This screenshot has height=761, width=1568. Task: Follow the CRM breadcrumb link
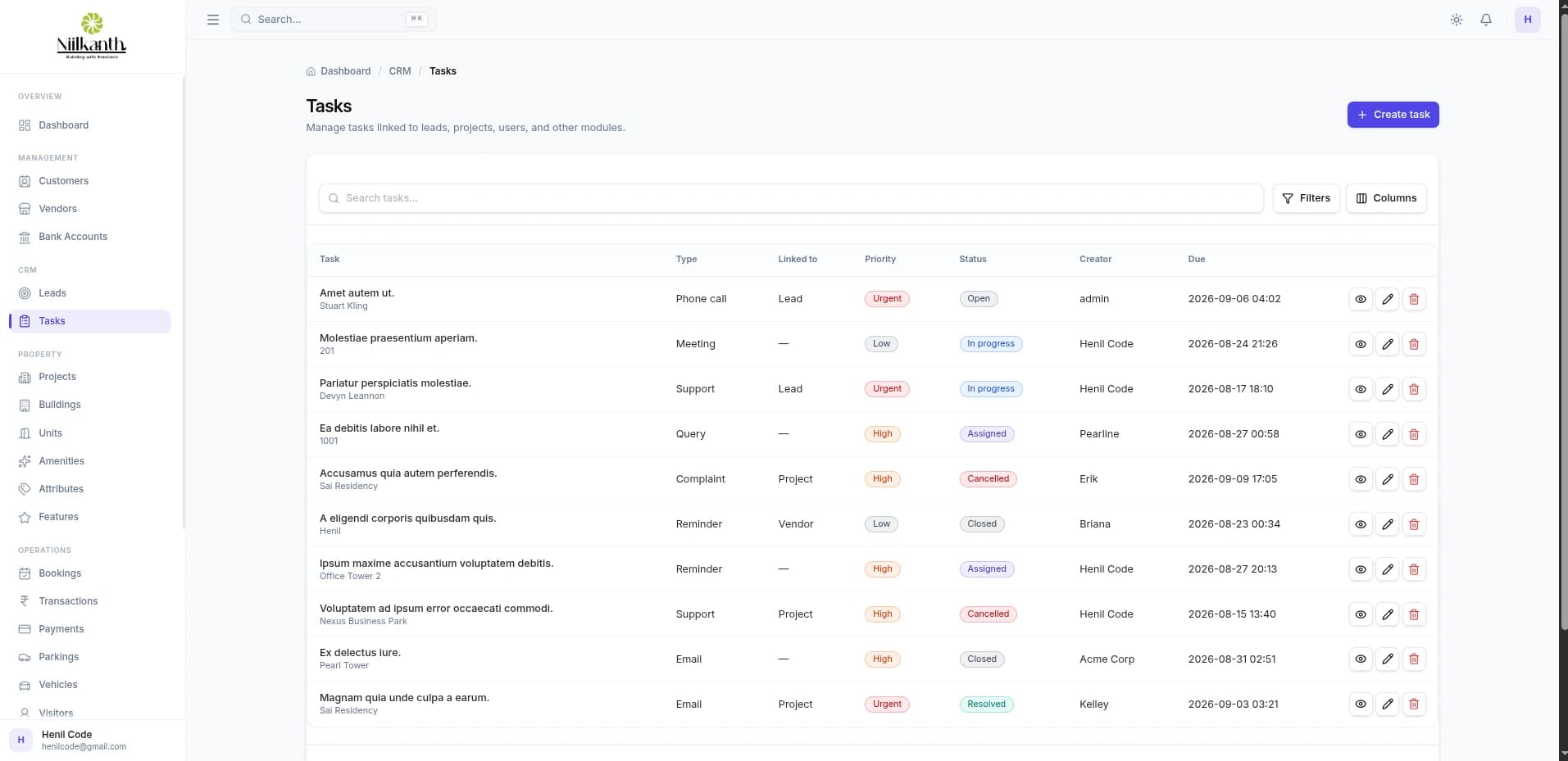[x=400, y=71]
